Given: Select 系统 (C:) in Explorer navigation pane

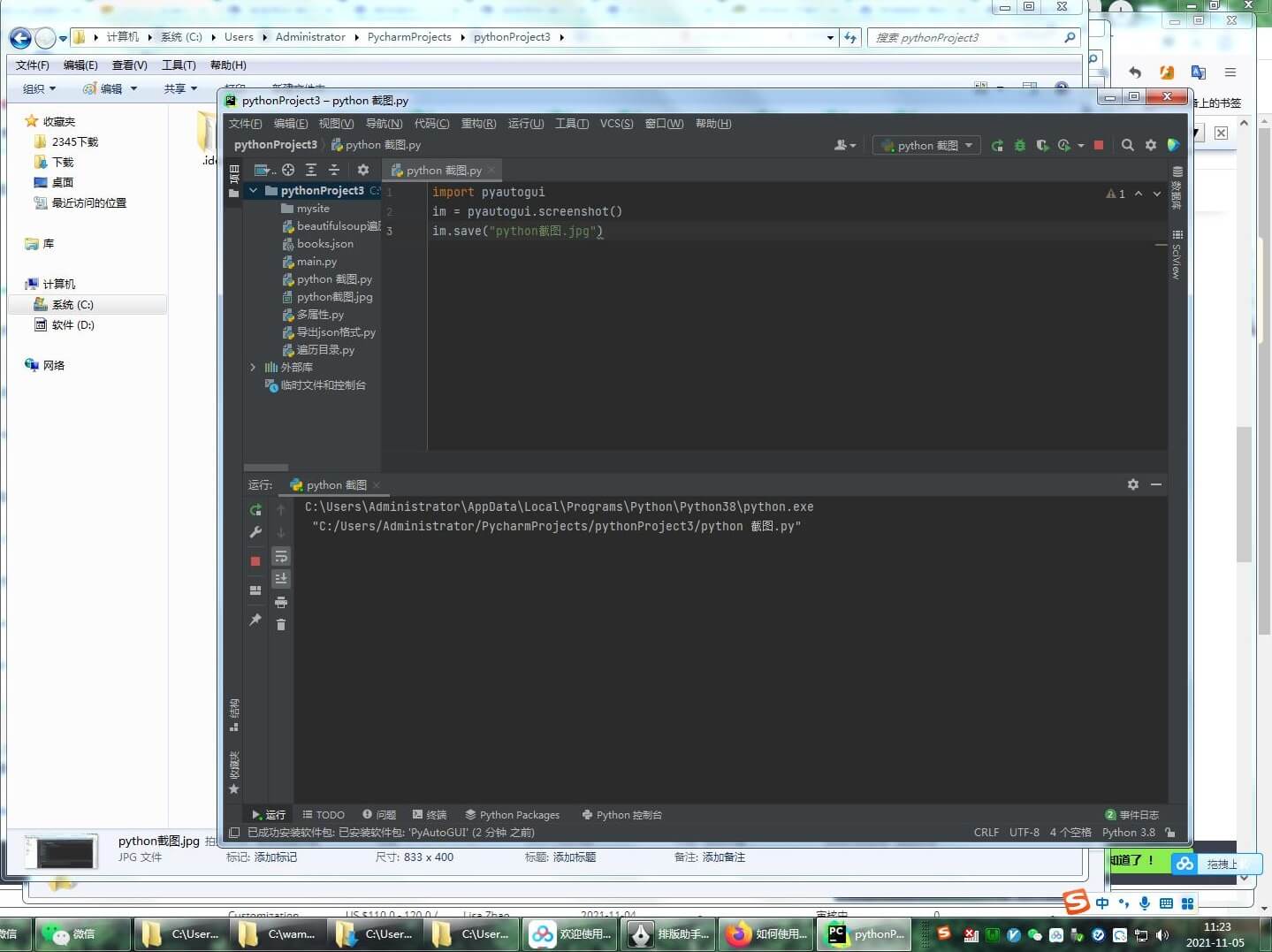Looking at the screenshot, I should tap(87, 304).
